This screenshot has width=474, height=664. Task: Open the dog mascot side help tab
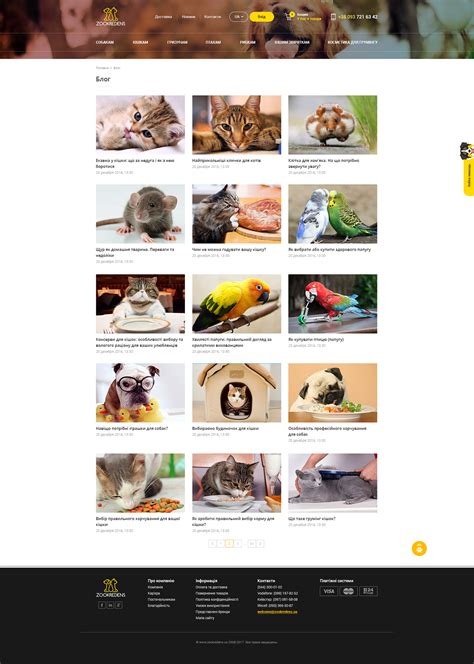[468, 169]
